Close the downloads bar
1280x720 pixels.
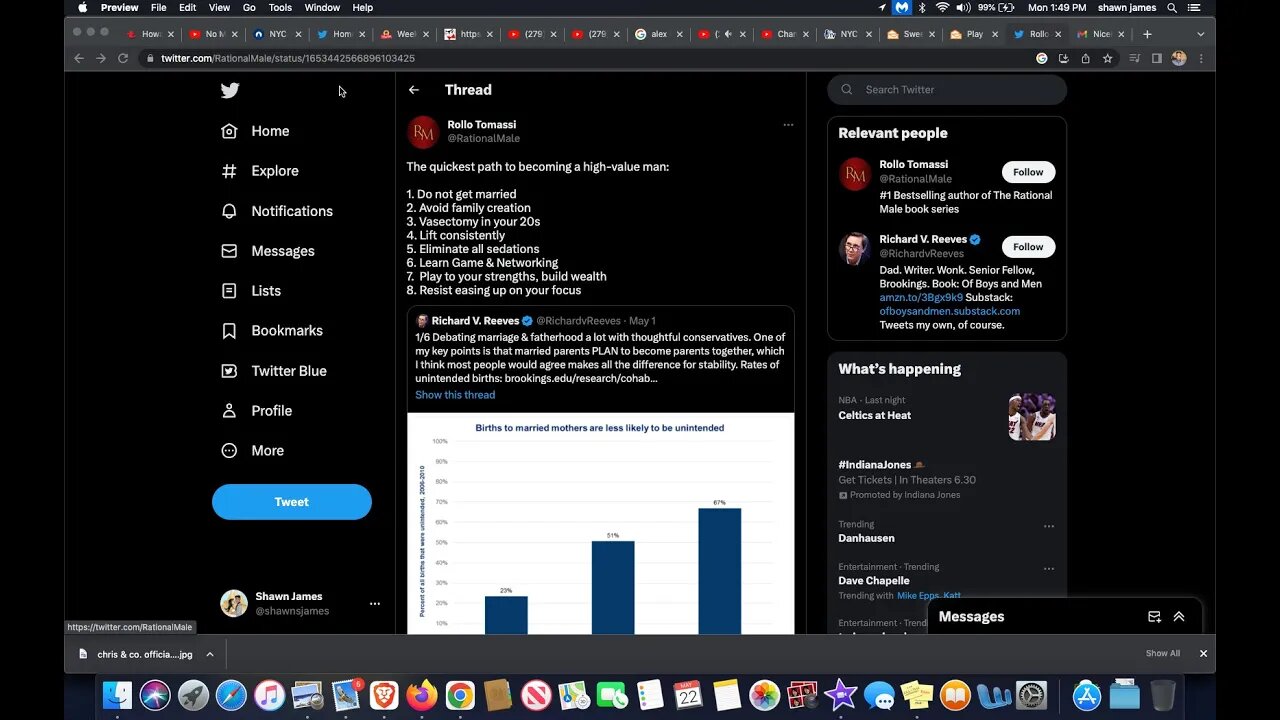coord(1203,654)
